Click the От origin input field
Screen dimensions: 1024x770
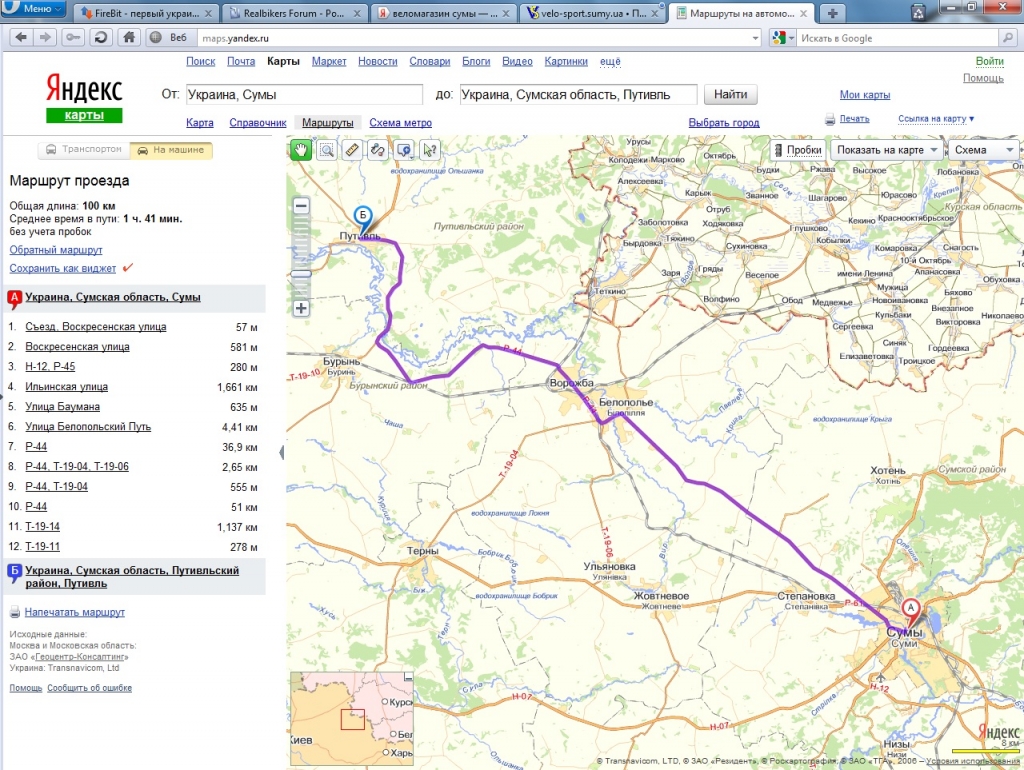tap(304, 95)
